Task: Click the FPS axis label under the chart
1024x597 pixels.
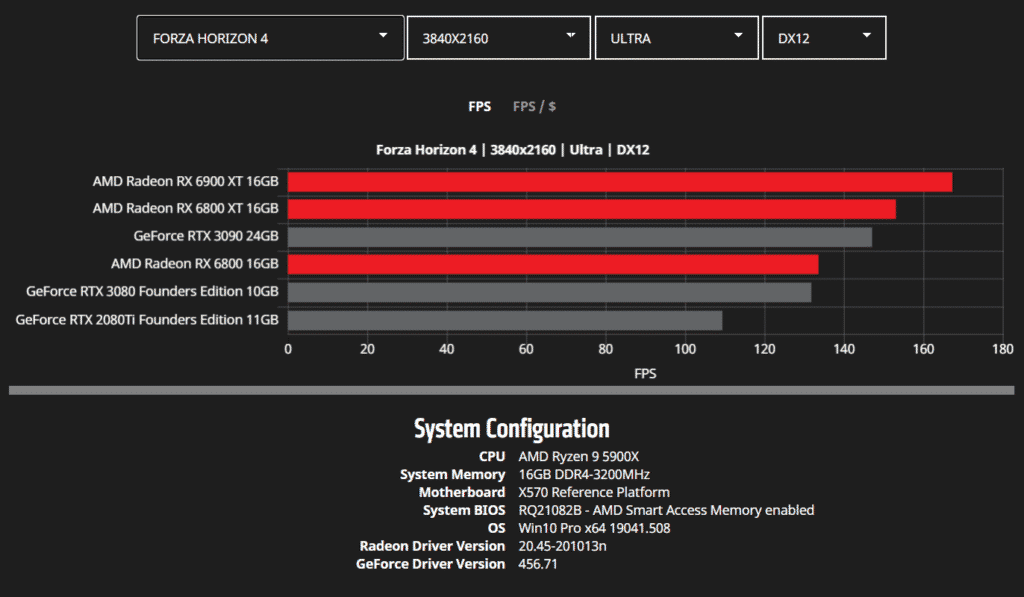Action: coord(645,373)
